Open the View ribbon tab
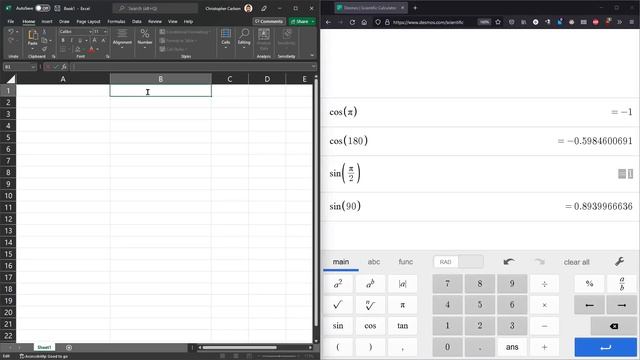Screen dimensions: 640x360 (x=173, y=22)
